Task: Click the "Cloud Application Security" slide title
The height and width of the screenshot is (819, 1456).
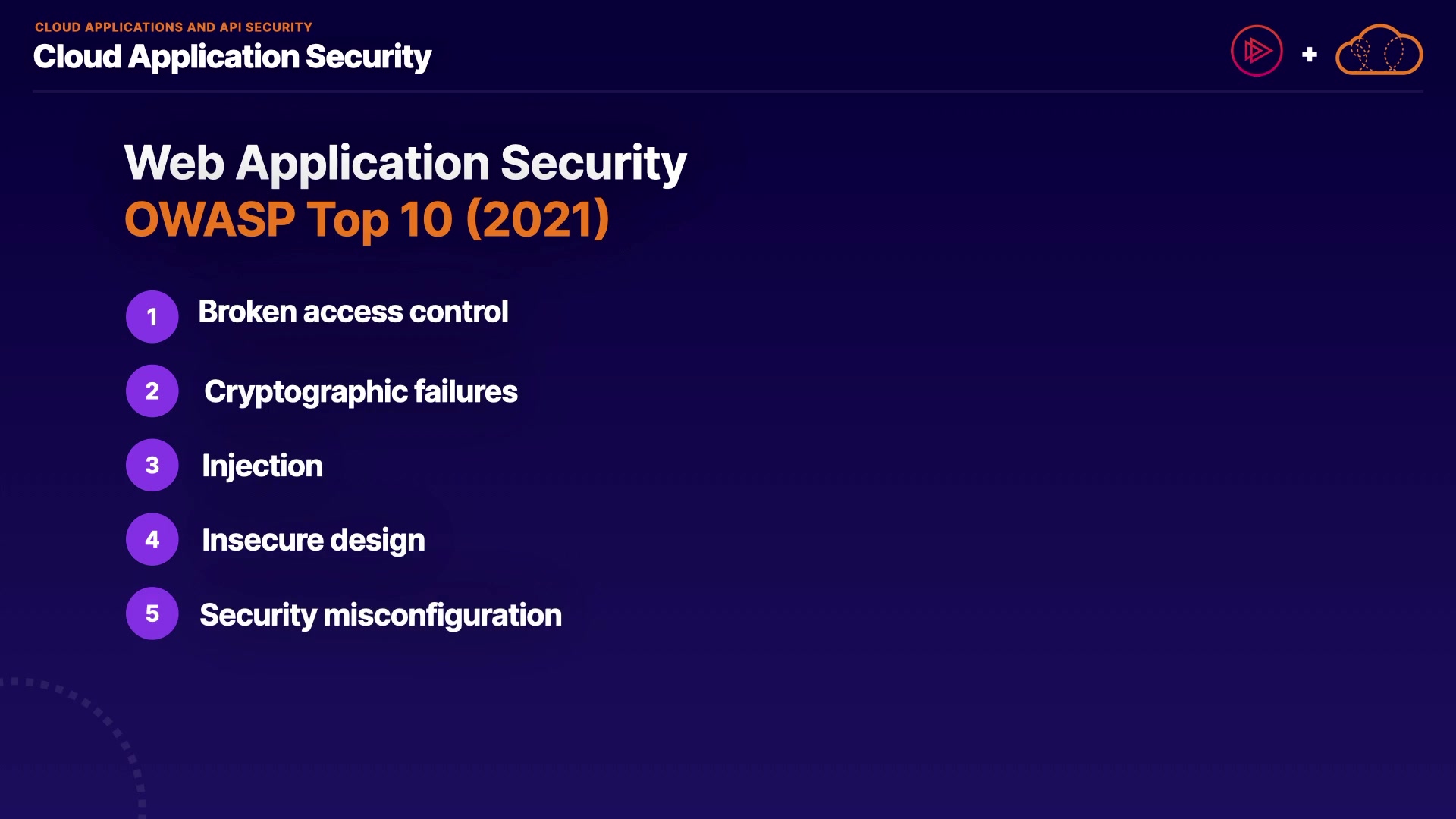Action: tap(232, 57)
